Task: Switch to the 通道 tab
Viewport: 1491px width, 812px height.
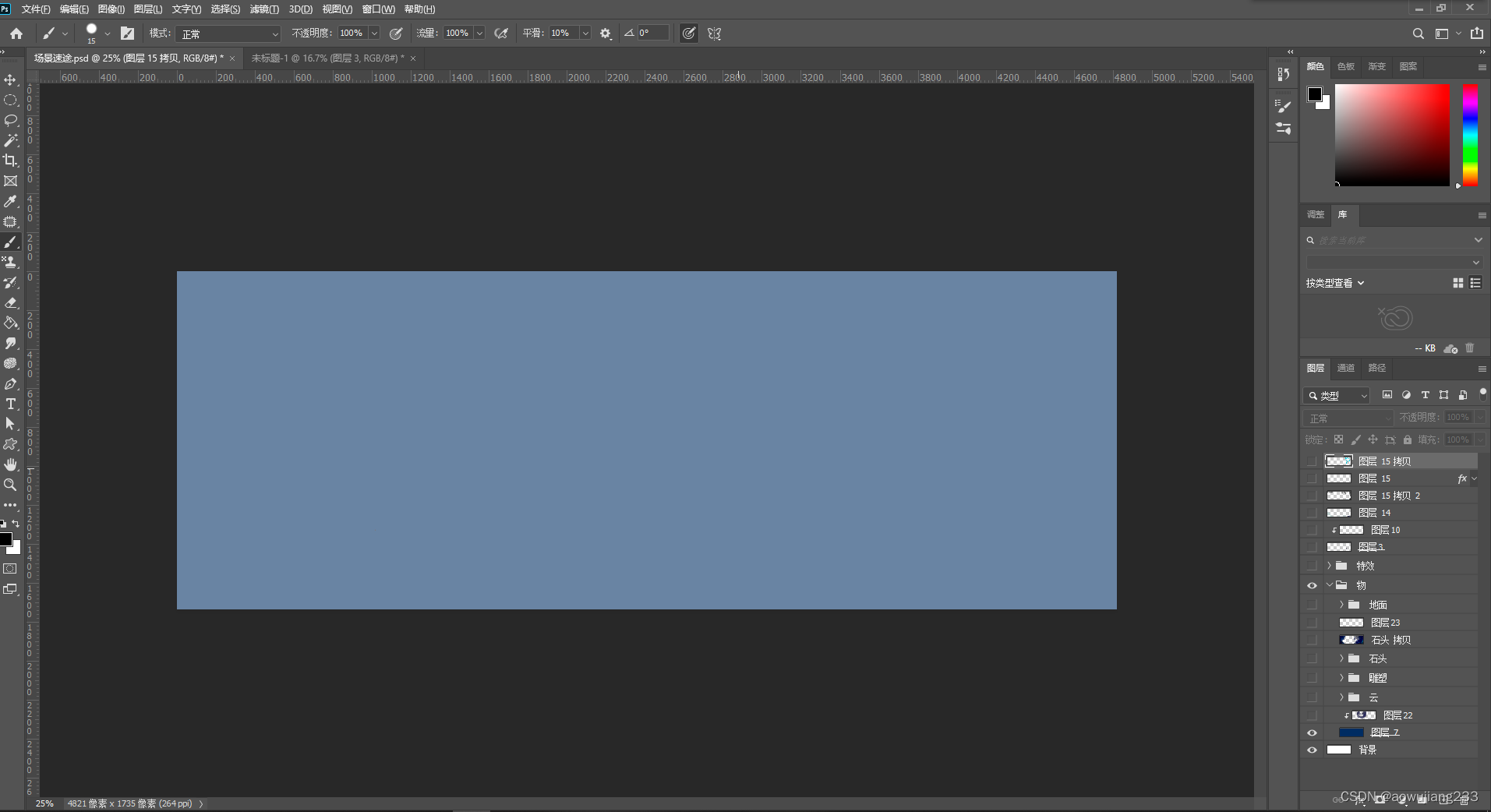Action: pyautogui.click(x=1346, y=368)
